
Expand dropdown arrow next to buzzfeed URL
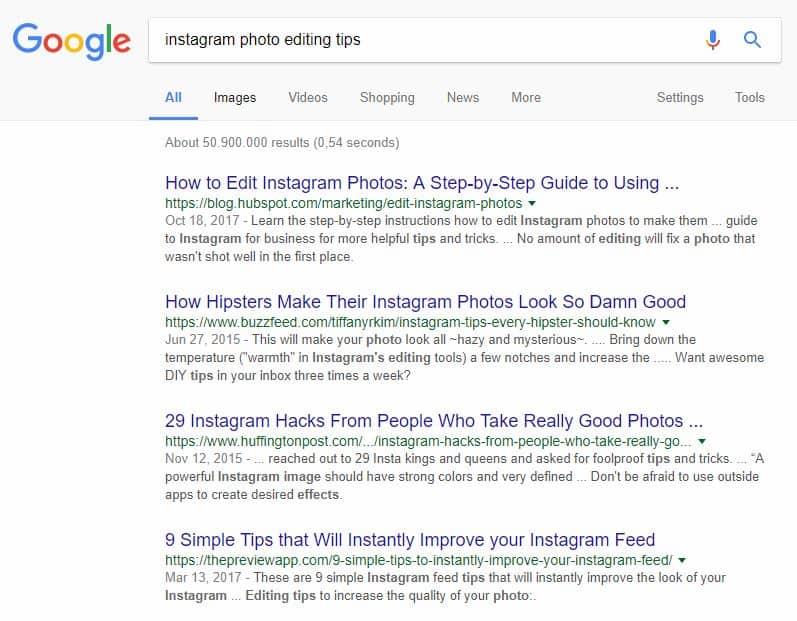coord(666,322)
